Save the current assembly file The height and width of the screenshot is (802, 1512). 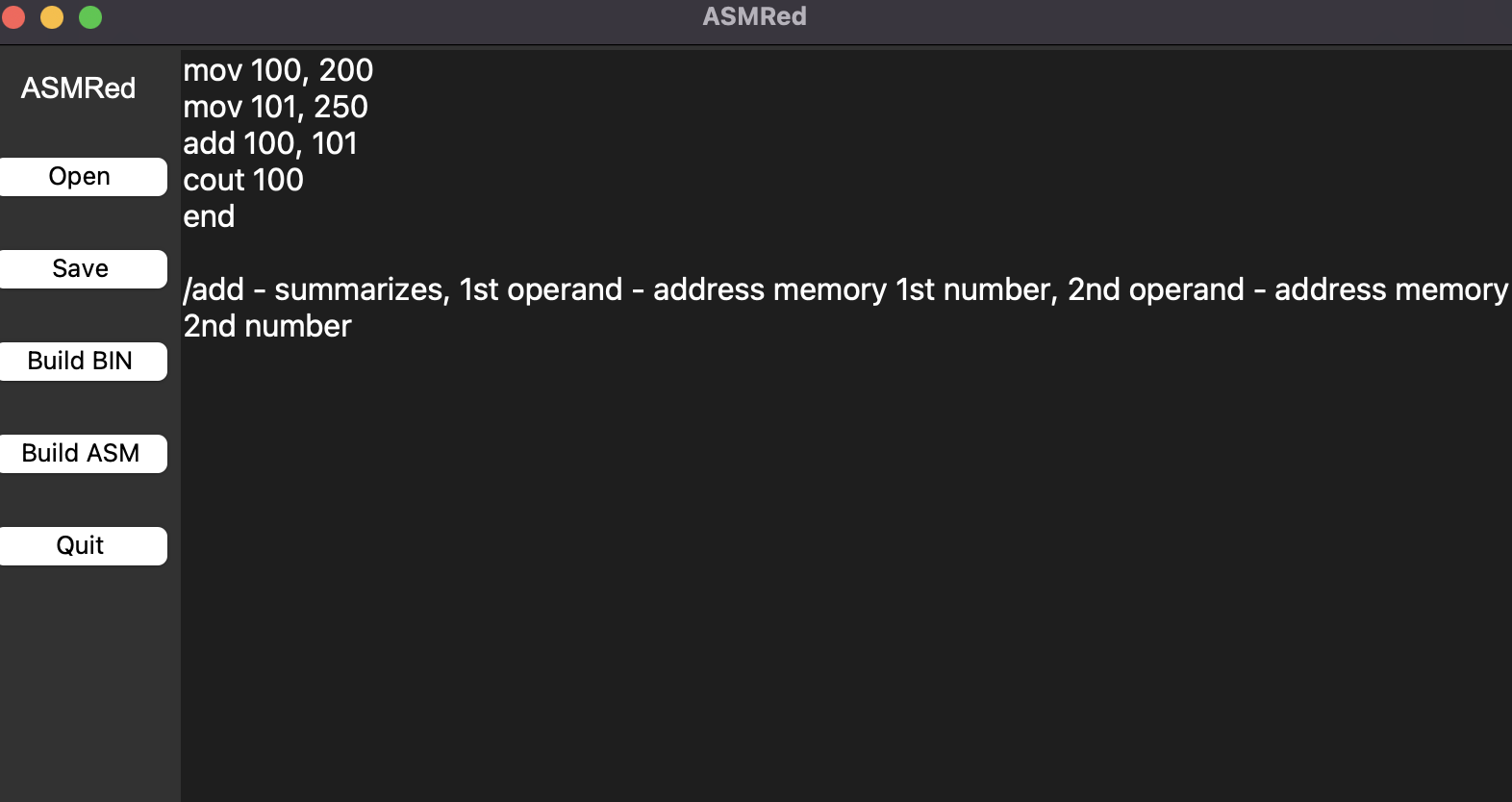coord(81,269)
